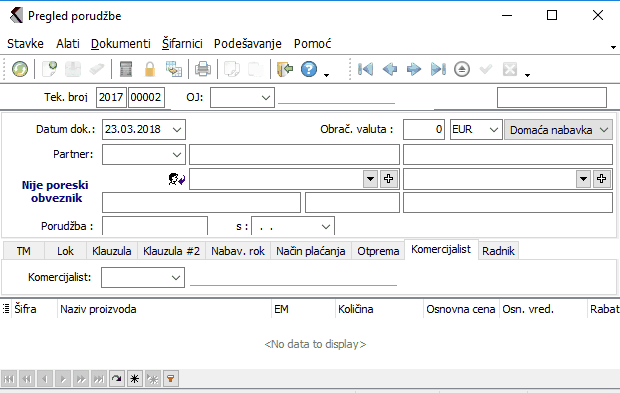
Task: Open the first black-arrow address dropdown
Action: (x=370, y=179)
